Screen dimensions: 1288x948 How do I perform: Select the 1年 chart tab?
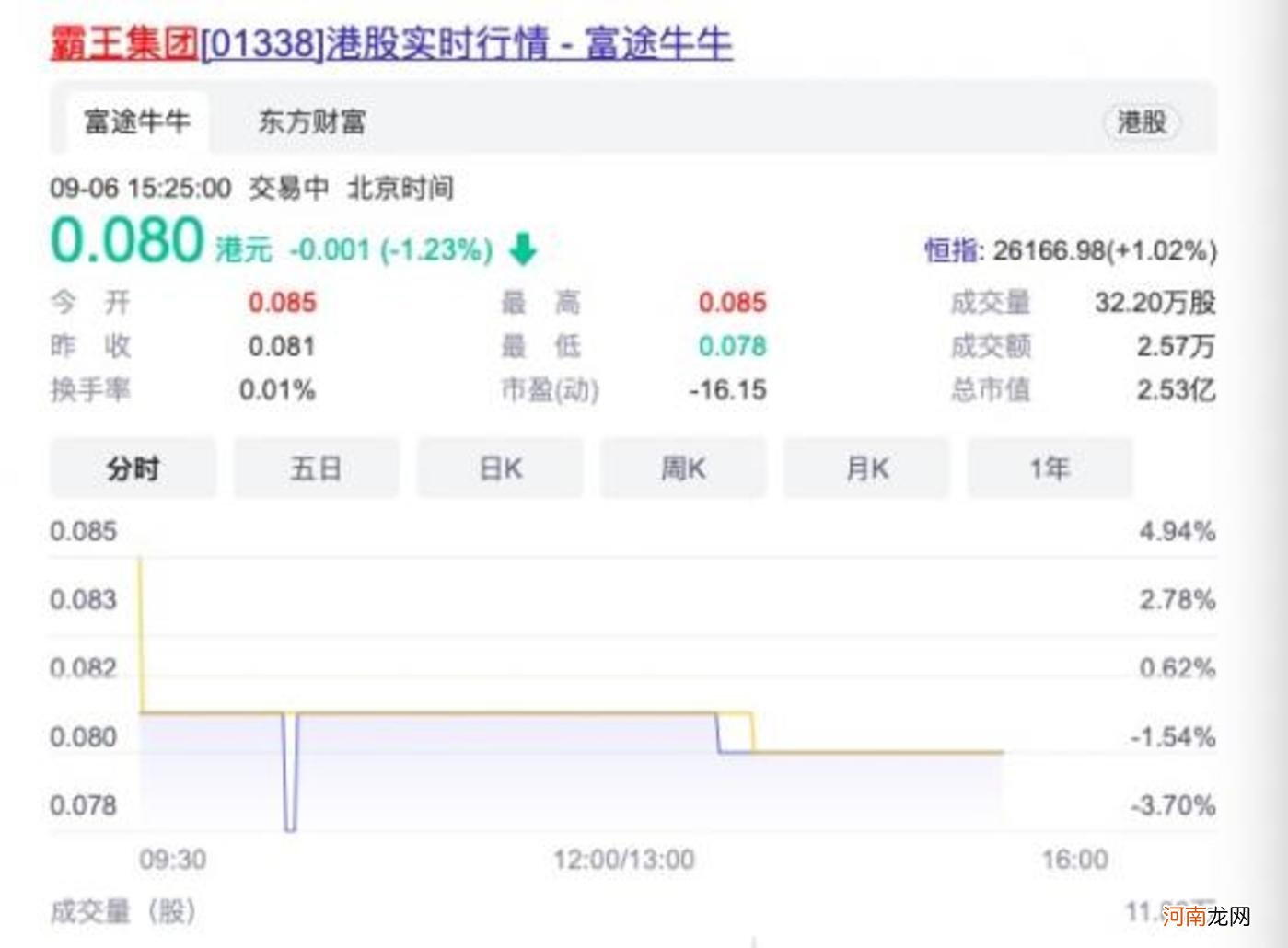[x=1050, y=468]
